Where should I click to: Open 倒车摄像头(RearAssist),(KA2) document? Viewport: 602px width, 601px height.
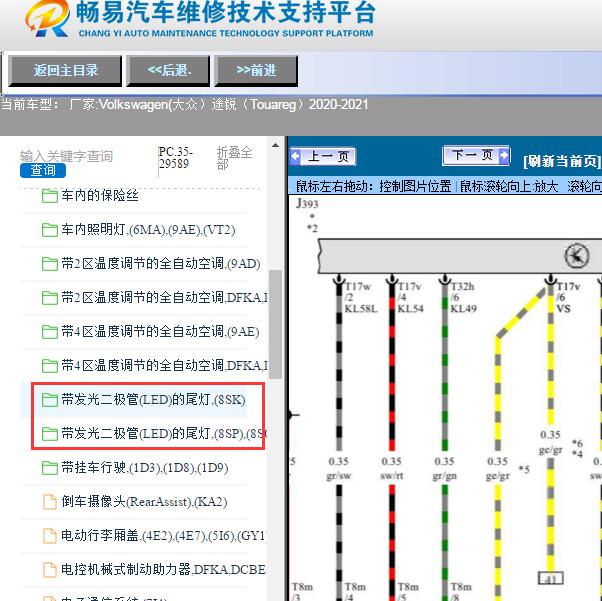144,502
